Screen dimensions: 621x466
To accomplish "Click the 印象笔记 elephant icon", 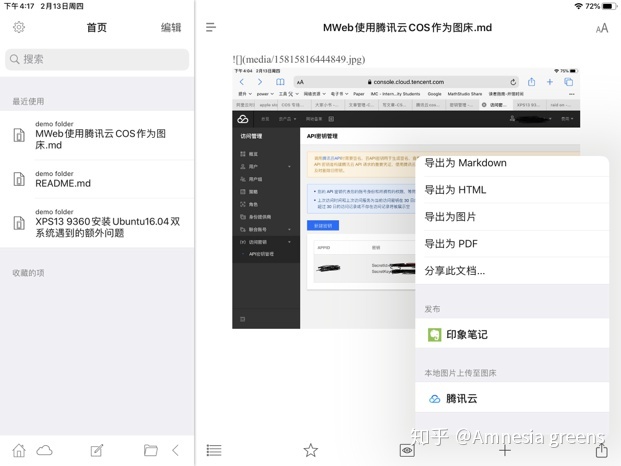I will click(x=434, y=335).
